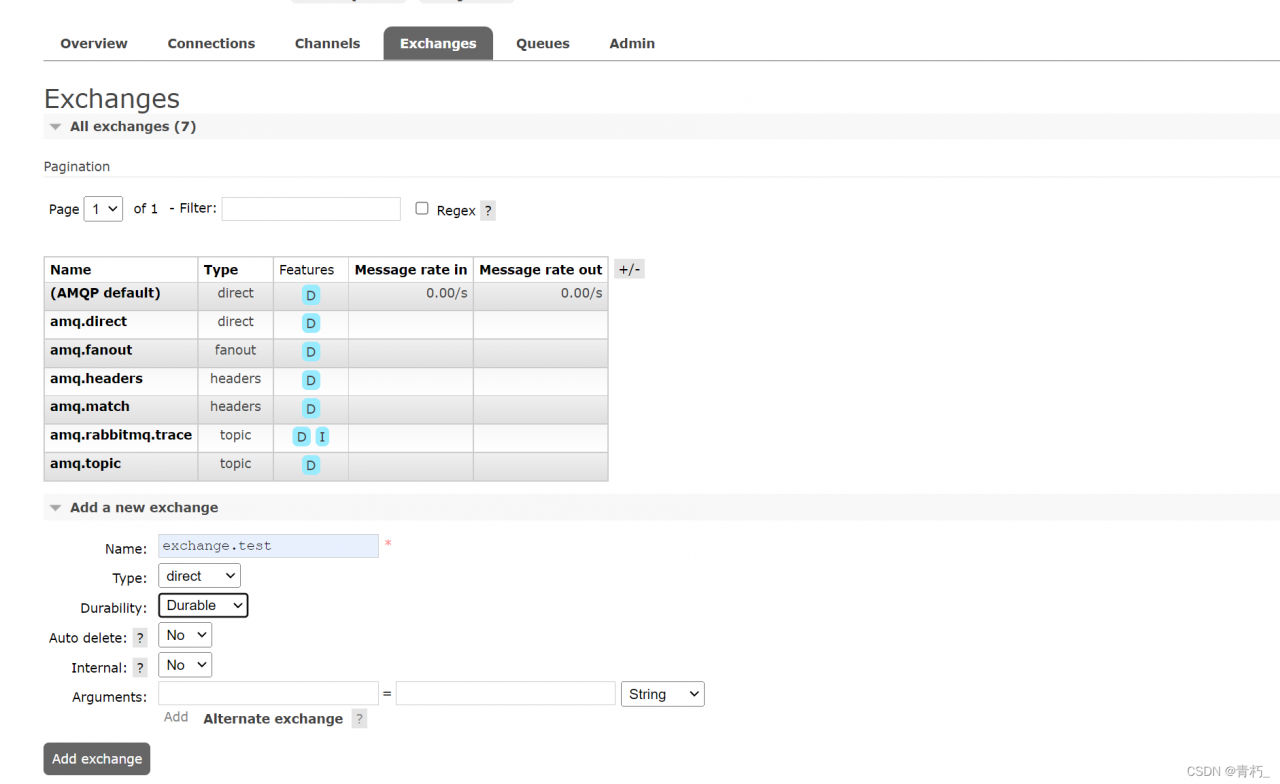
Task: Open the amq.fanout exchange
Action: (x=91, y=350)
